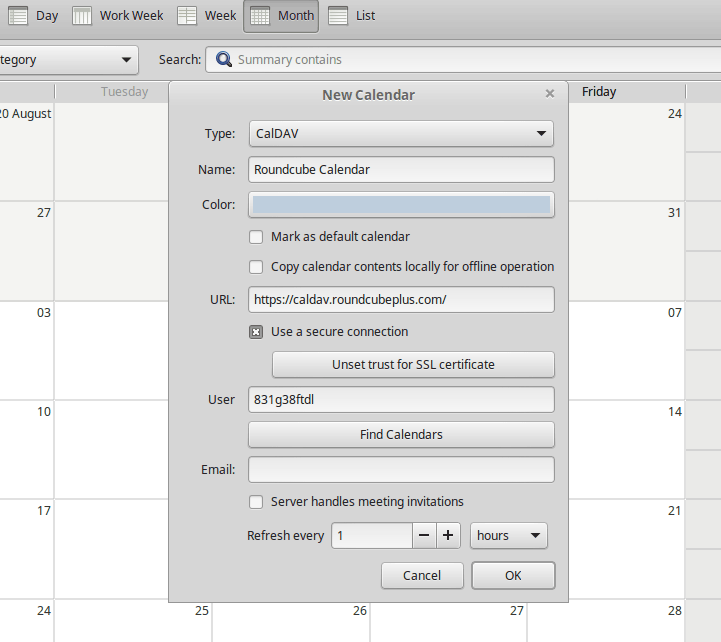Click the Work Week view icon

point(82,16)
